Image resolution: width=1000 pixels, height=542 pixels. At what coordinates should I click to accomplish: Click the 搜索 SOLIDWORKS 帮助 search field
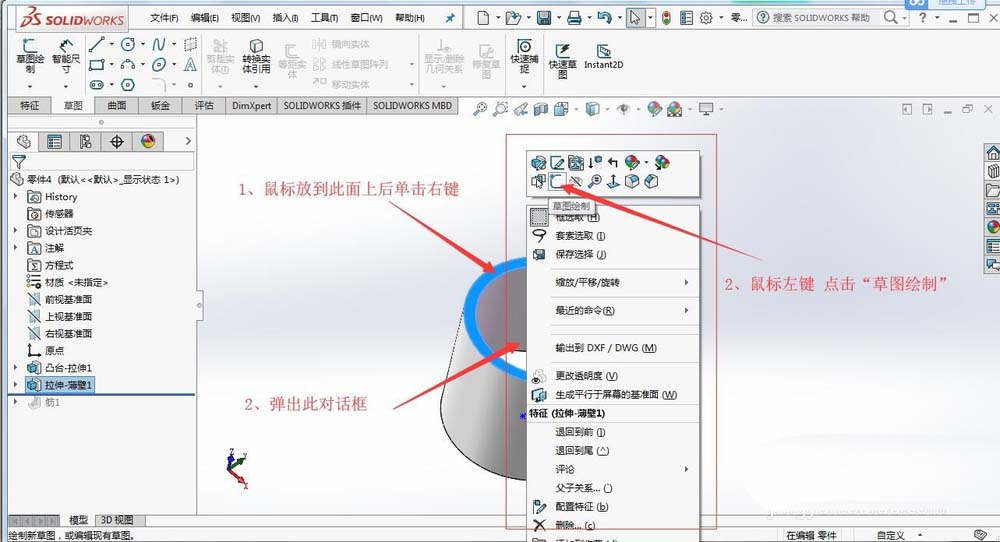pyautogui.click(x=820, y=18)
